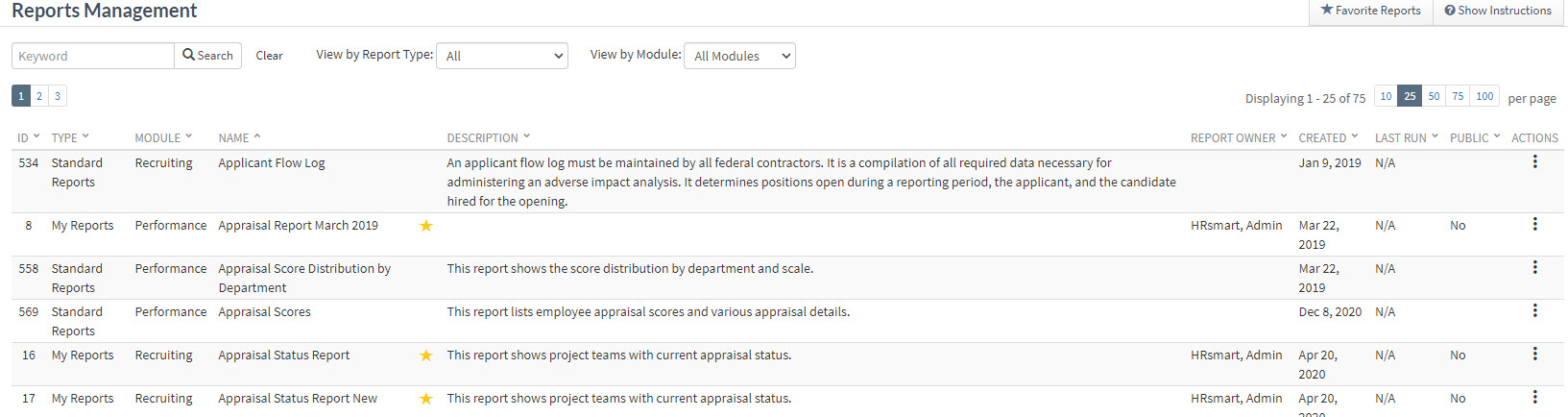Open Favorite Reports
The height and width of the screenshot is (417, 1568).
1370,11
